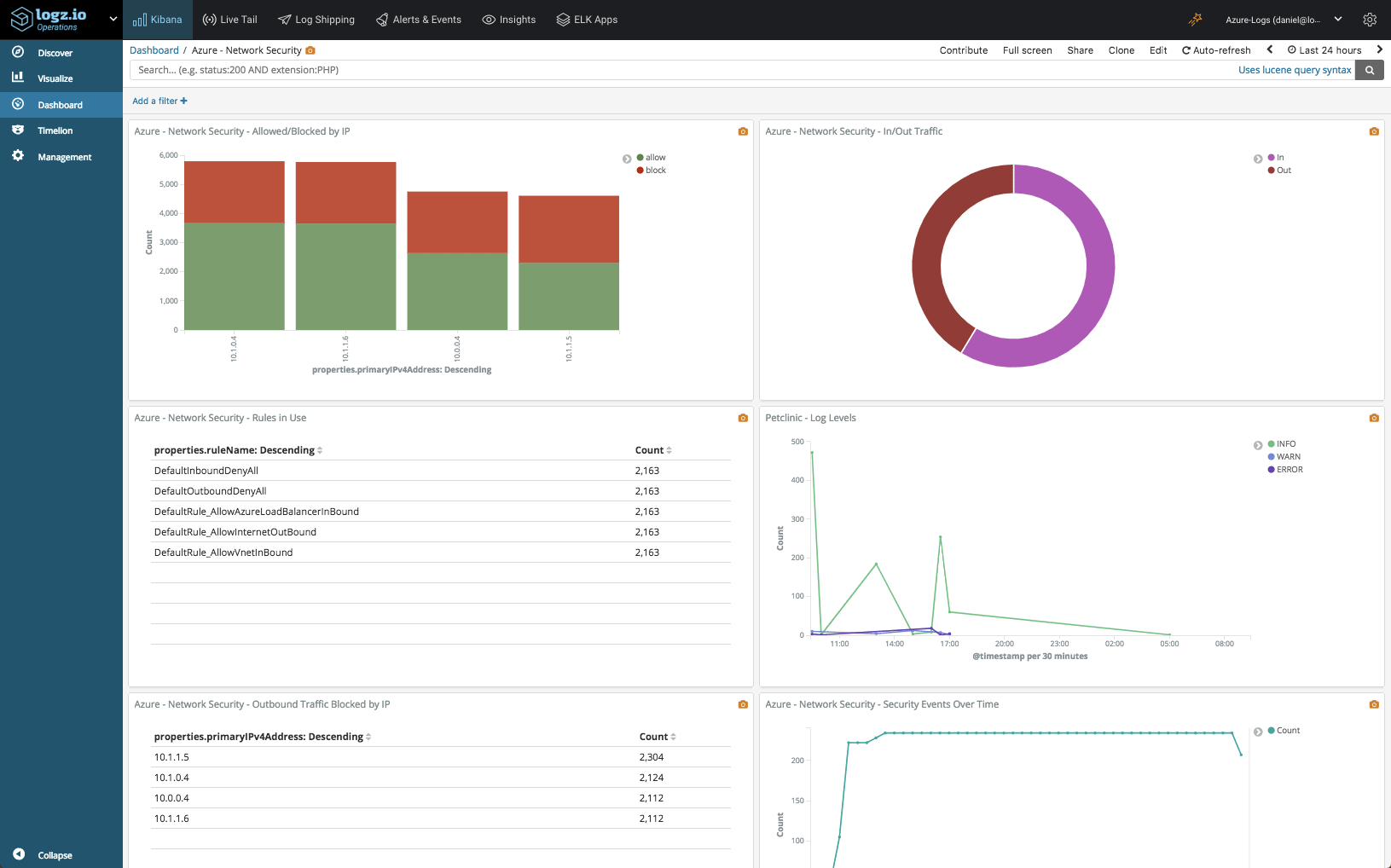Viewport: 1391px width, 868px height.
Task: Click camera icon next to dashboard title
Action: (x=310, y=50)
